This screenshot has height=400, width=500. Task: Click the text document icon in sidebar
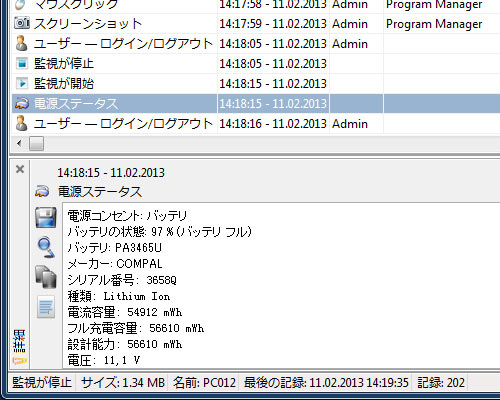coord(46,307)
